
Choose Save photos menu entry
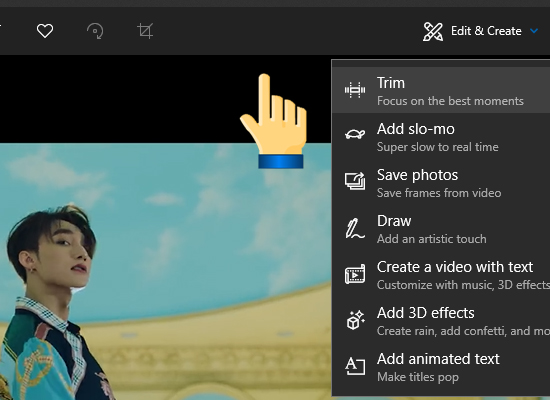pos(441,182)
